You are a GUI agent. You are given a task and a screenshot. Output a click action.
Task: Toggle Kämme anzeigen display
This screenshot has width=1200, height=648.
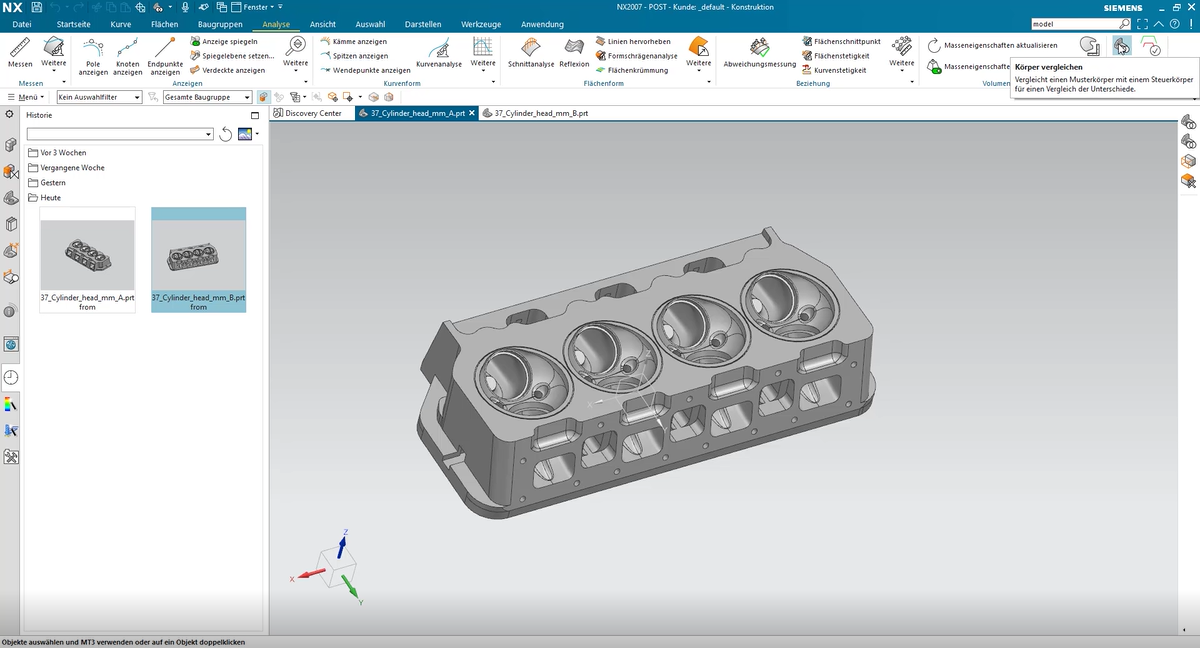[x=353, y=42]
